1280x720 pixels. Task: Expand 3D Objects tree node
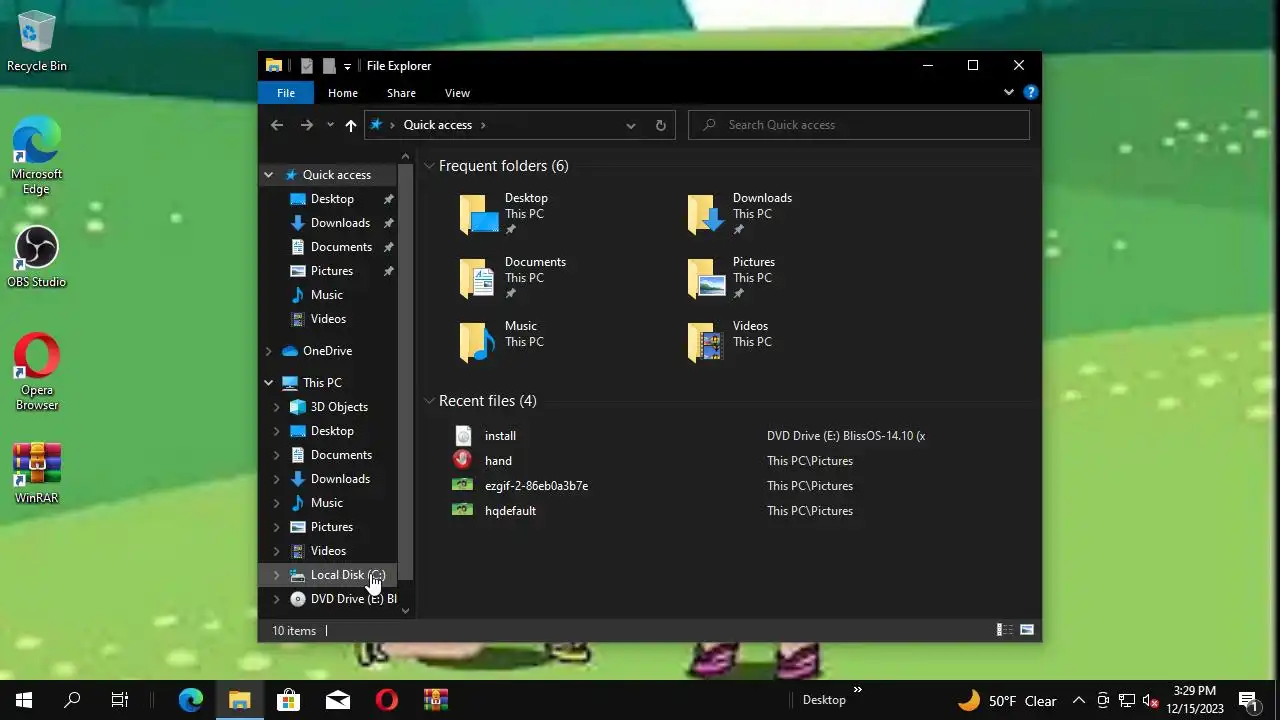click(277, 407)
